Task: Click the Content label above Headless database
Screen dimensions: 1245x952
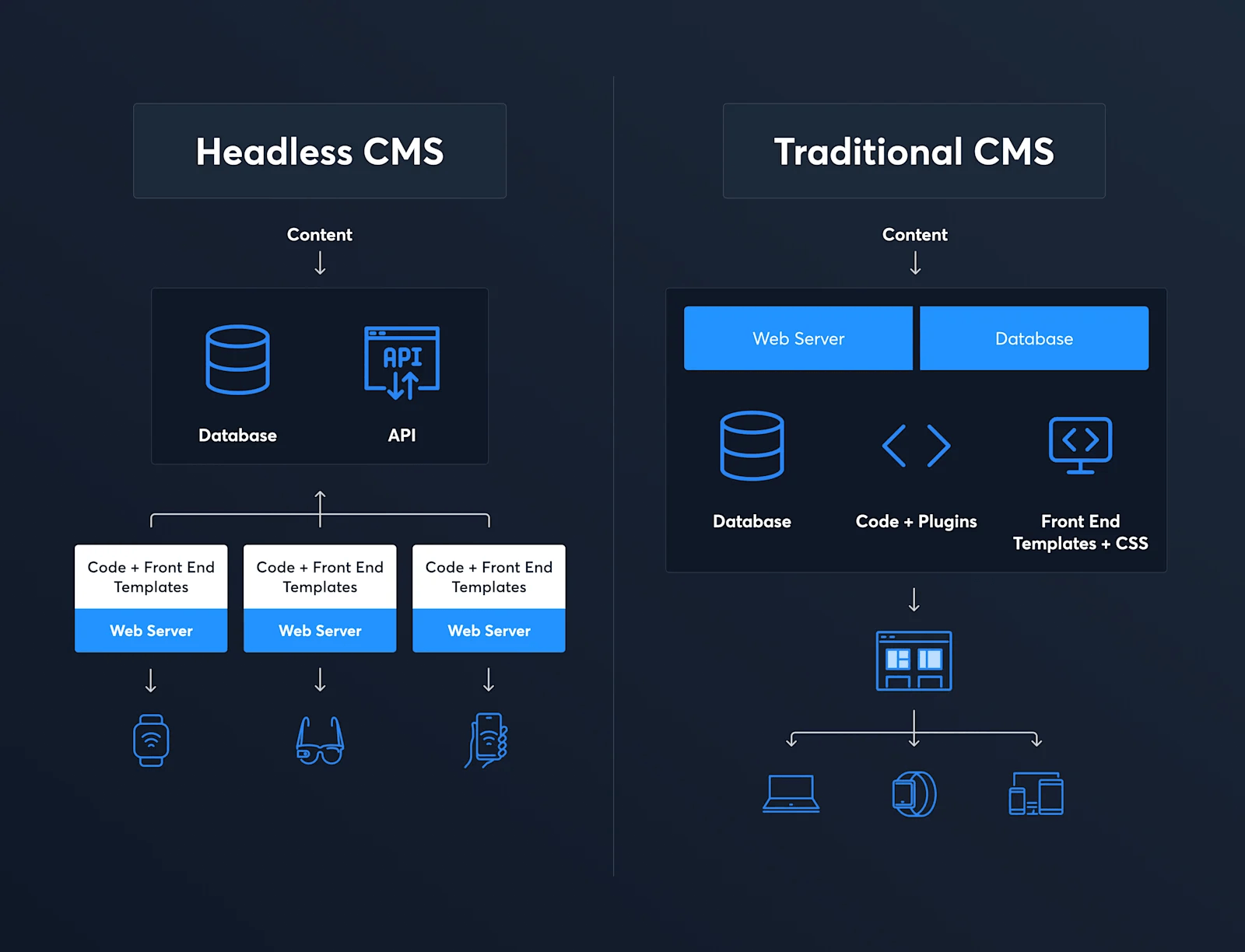Action: point(320,235)
